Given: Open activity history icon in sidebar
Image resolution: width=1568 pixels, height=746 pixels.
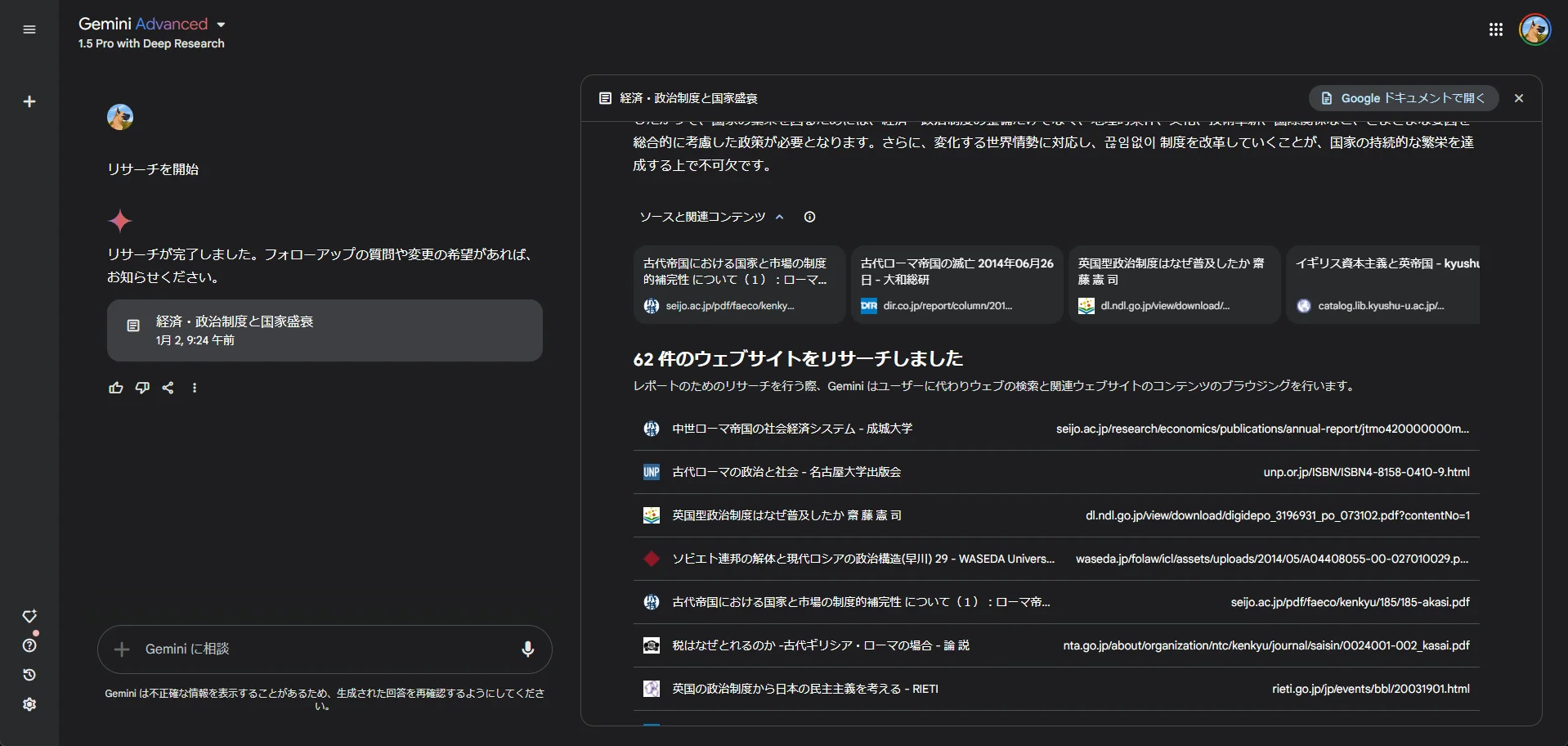Looking at the screenshot, I should pyautogui.click(x=29, y=675).
